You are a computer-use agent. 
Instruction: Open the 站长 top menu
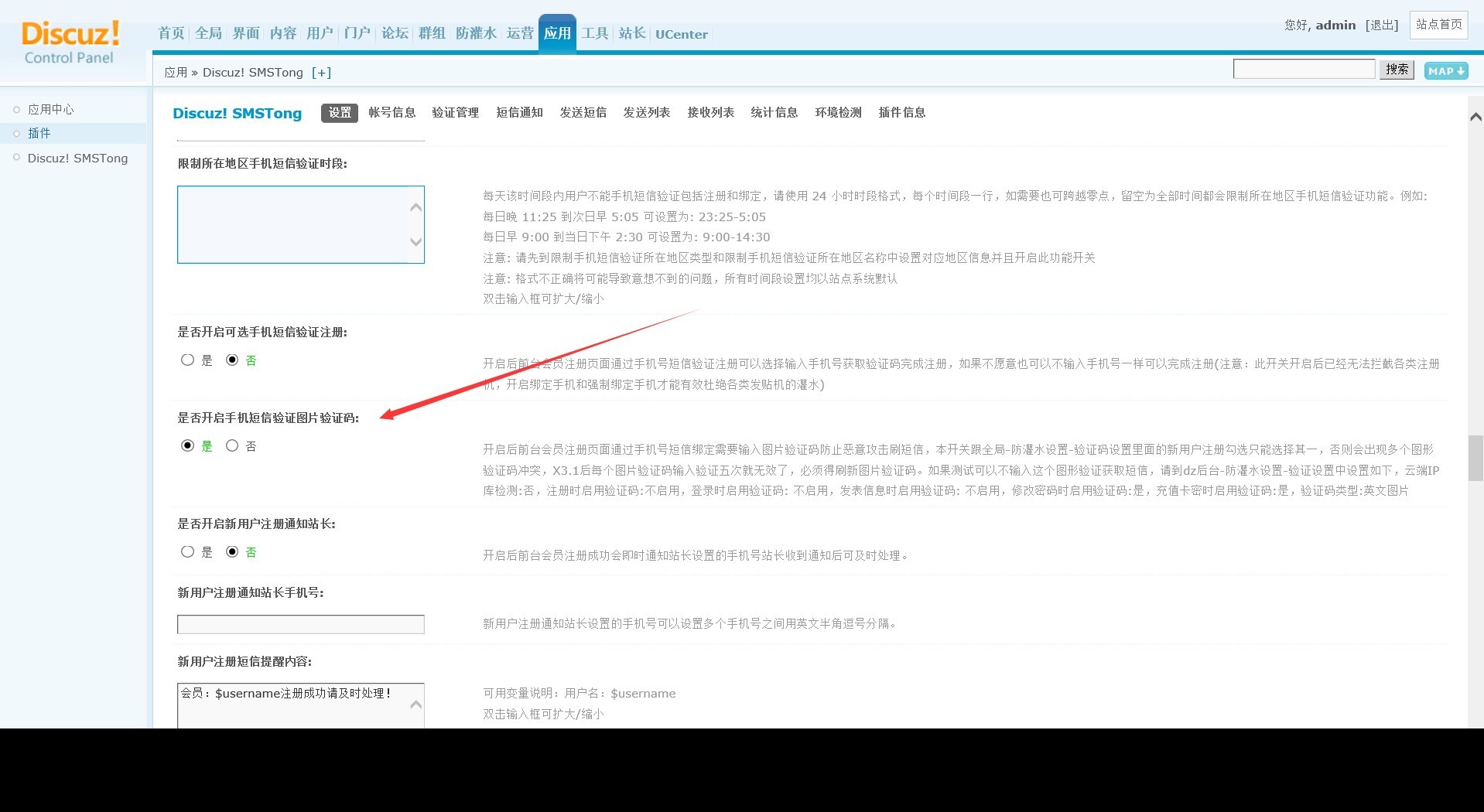(x=632, y=33)
